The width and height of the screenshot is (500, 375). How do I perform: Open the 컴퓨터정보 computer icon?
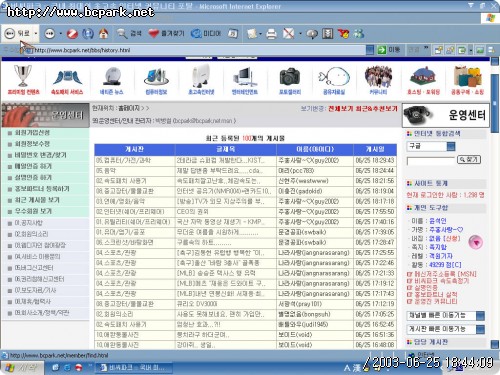[x=156, y=81]
